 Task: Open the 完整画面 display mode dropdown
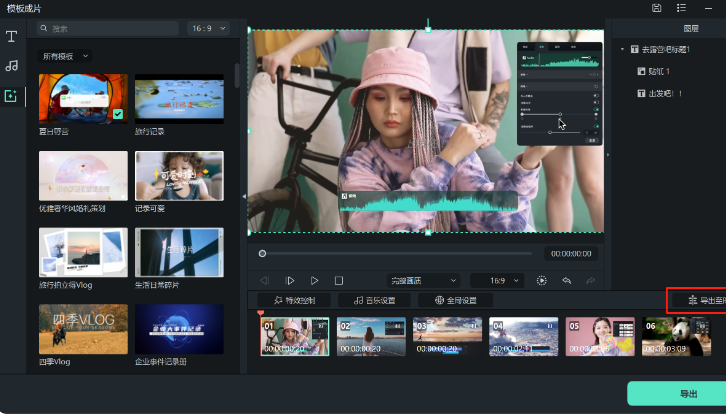[423, 281]
